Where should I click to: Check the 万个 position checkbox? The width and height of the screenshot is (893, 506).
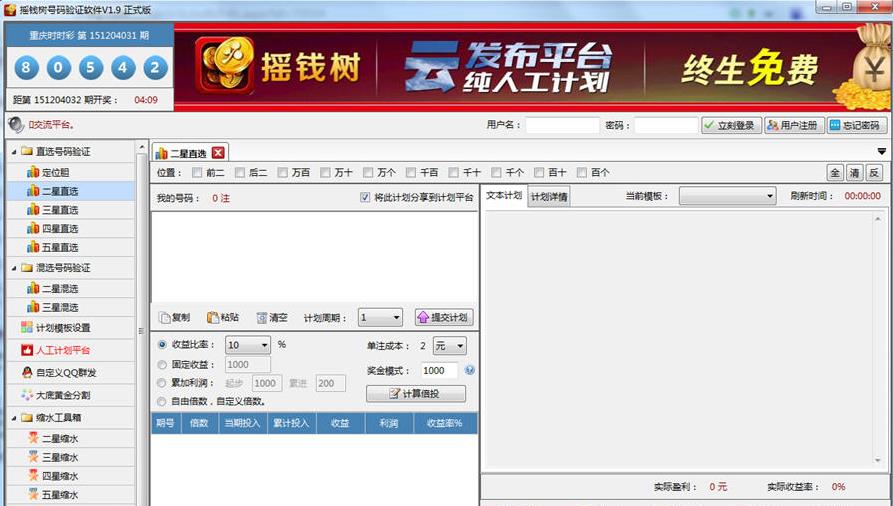[x=368, y=172]
